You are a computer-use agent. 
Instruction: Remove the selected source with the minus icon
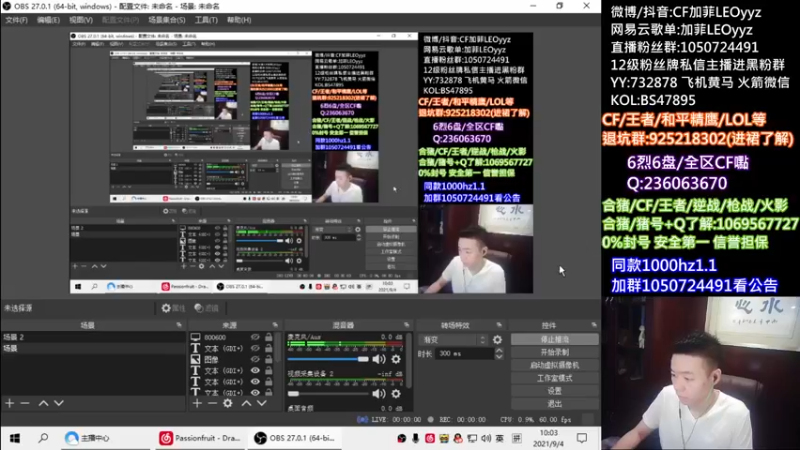[212, 403]
